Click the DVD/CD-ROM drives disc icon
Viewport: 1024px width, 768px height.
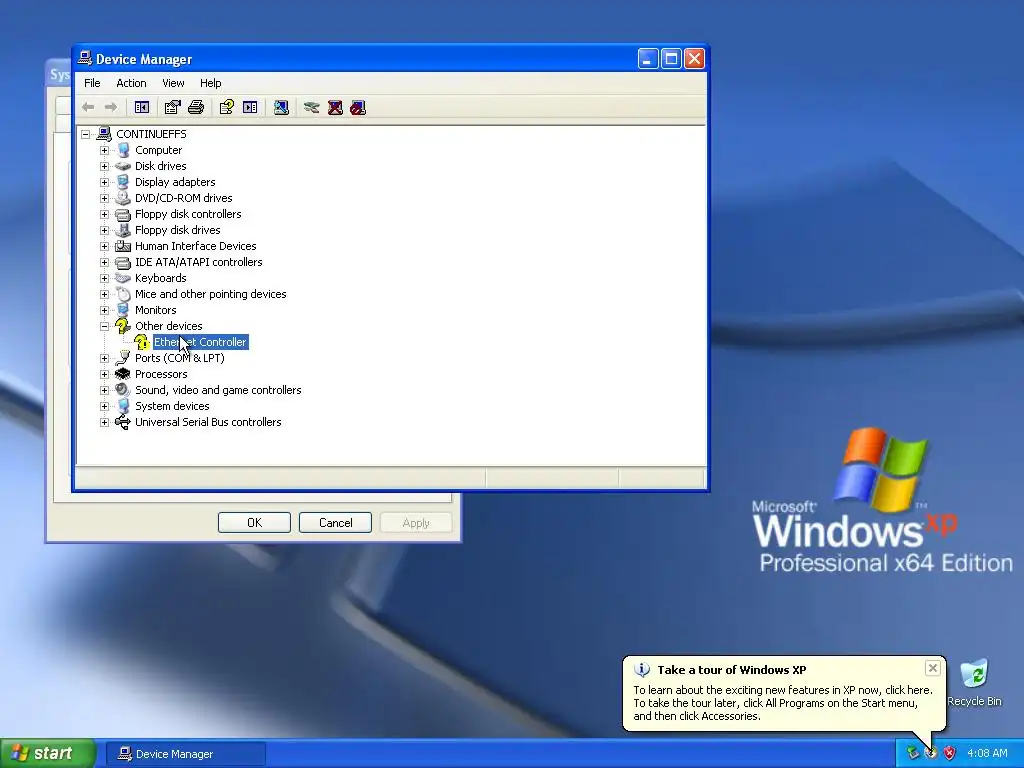[x=123, y=198]
